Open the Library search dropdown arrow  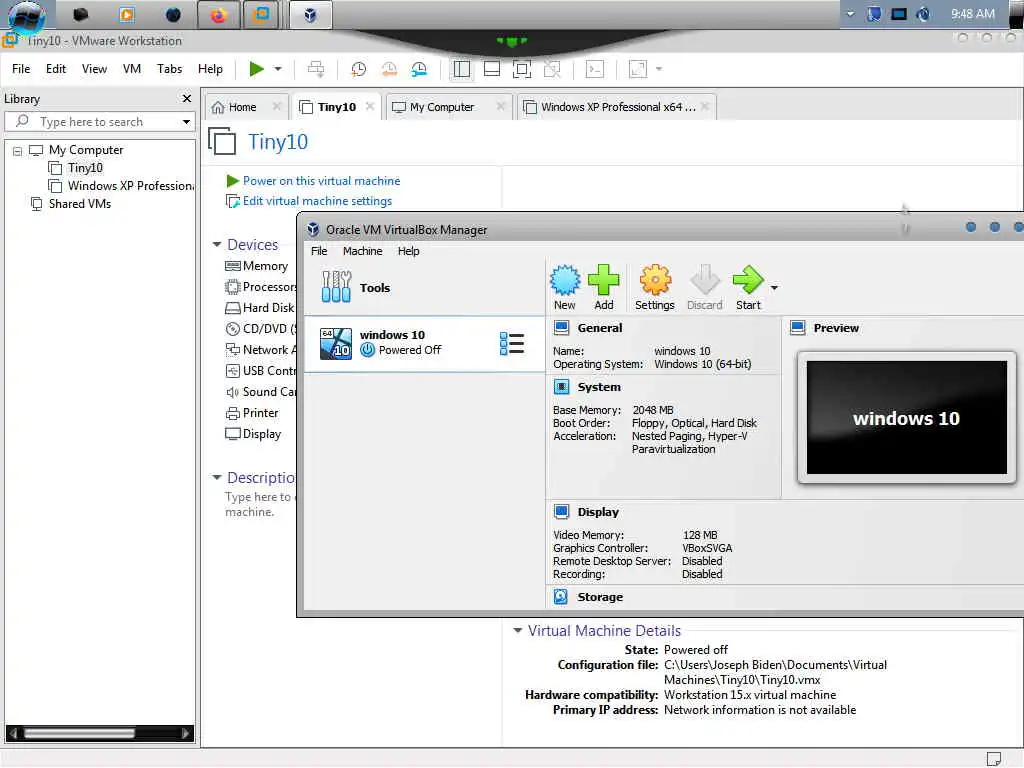coord(187,121)
